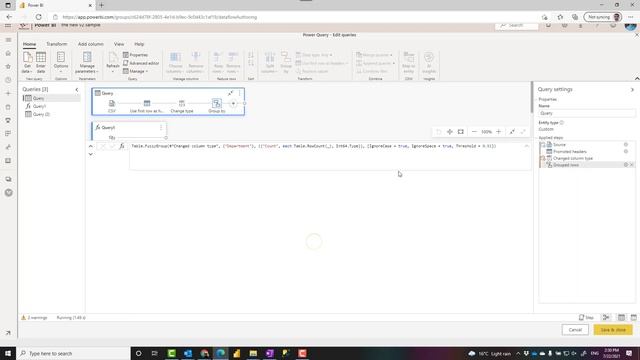Screen dimensions: 640x360
Task: Collapse the ribbon with up chevron
Action: (x=637, y=78)
